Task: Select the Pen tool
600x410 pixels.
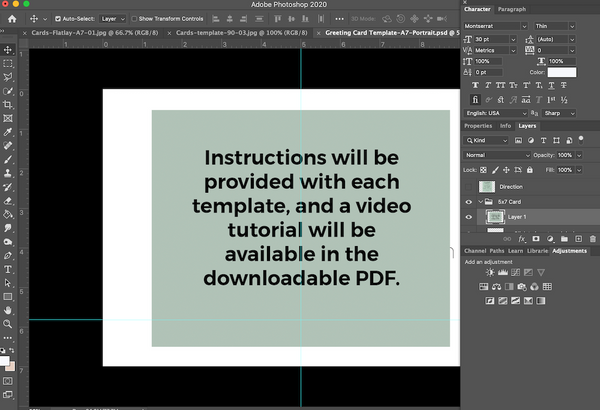Action: tap(8, 255)
